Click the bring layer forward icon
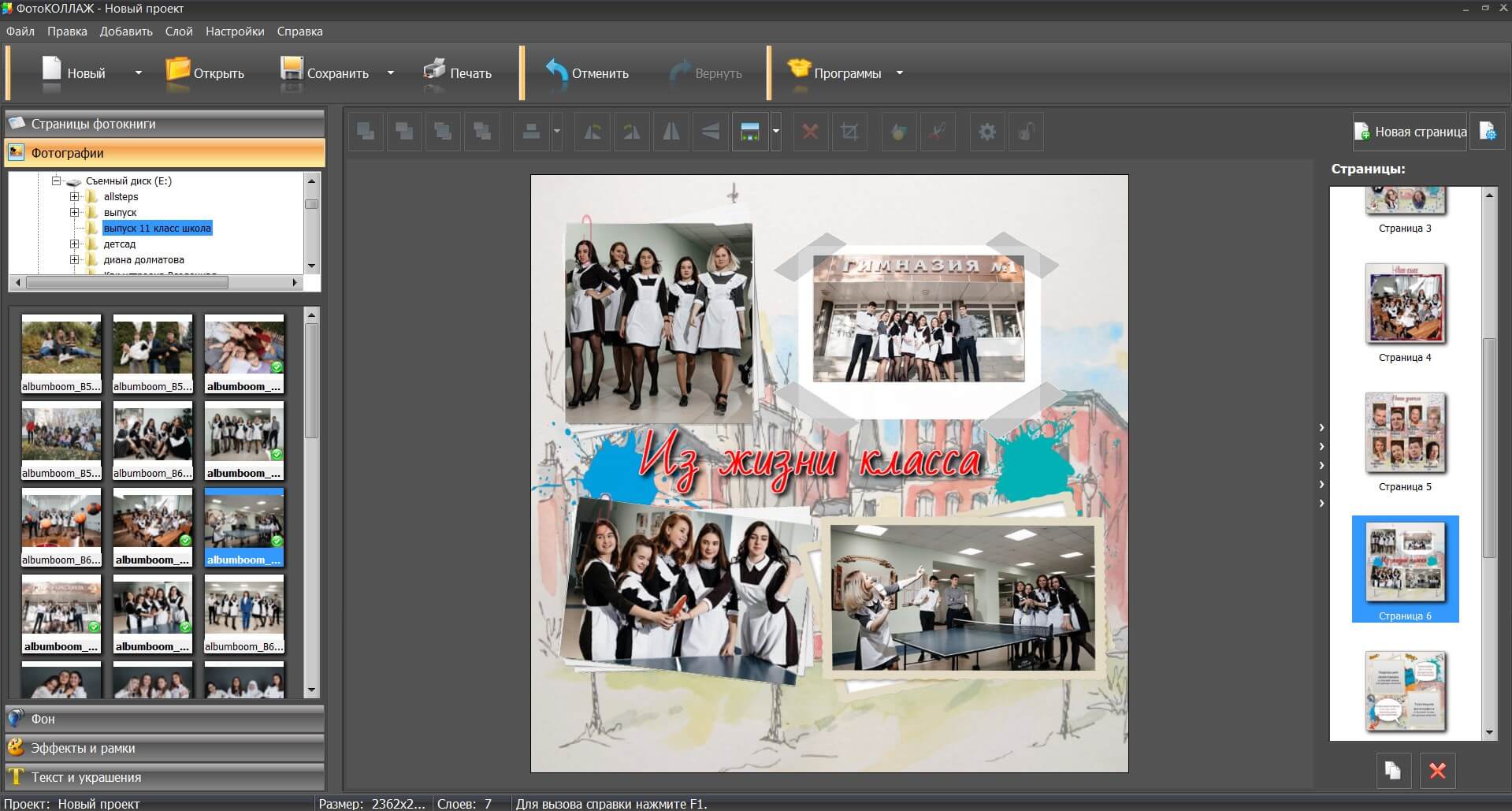The image size is (1512, 811). (366, 132)
